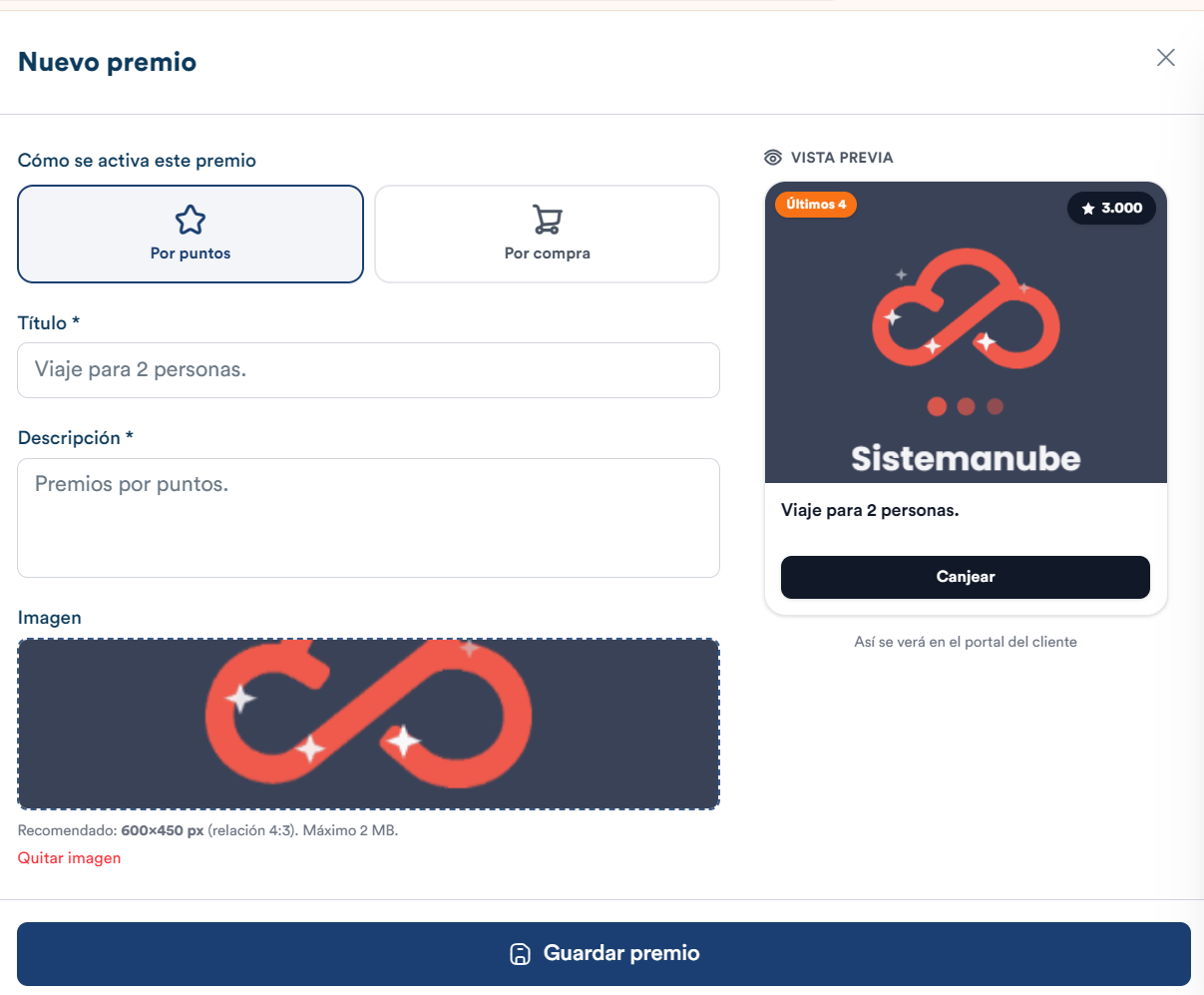This screenshot has height=995, width=1204.
Task: Click the uploaded image drop zone
Action: pos(368,724)
